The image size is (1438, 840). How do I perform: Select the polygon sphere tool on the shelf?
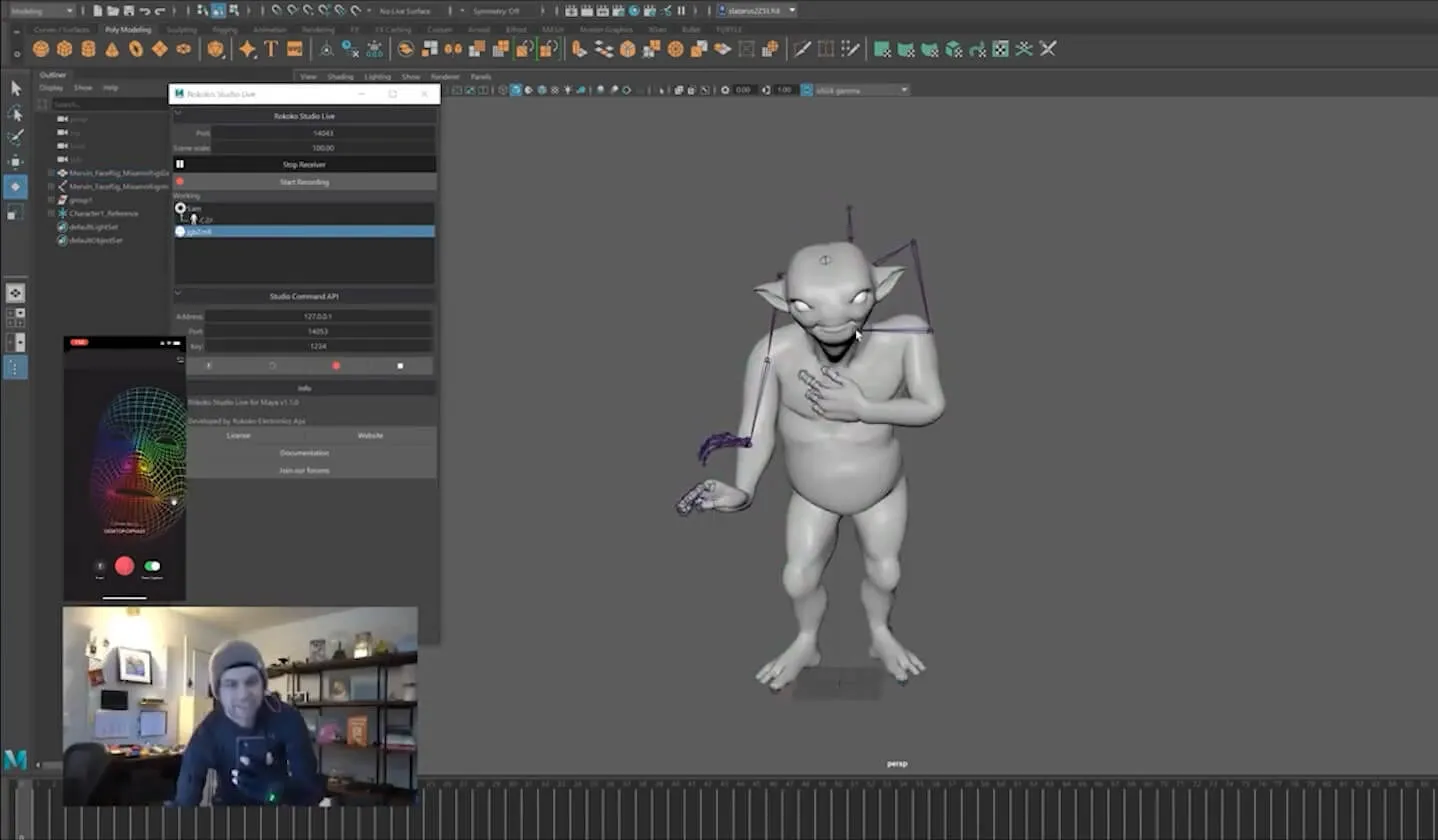40,48
